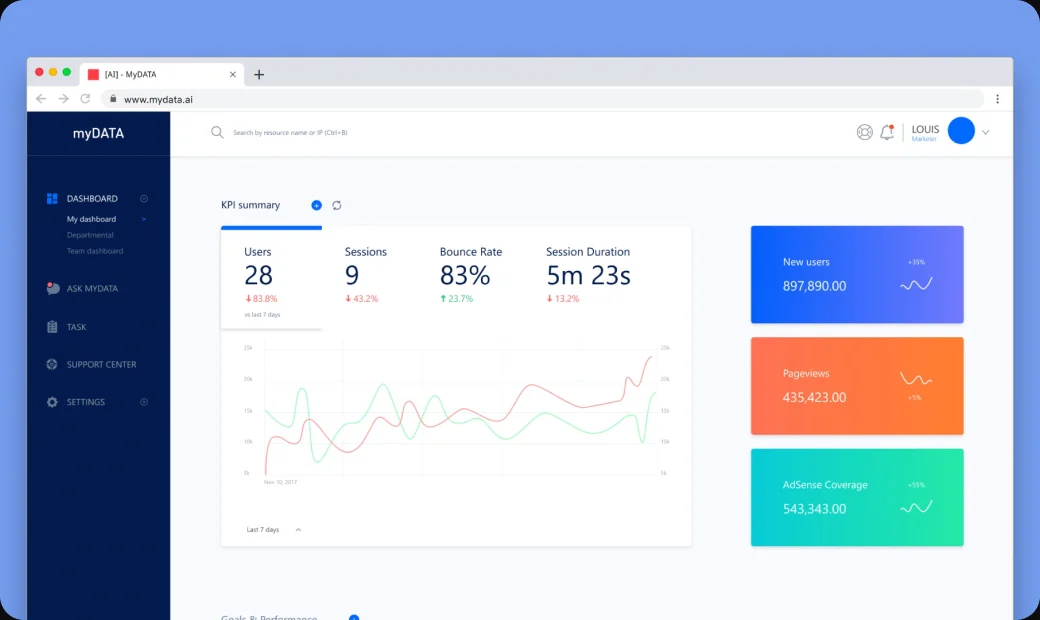The image size is (1040, 620).
Task: Focus the resource name search field
Action: [290, 133]
